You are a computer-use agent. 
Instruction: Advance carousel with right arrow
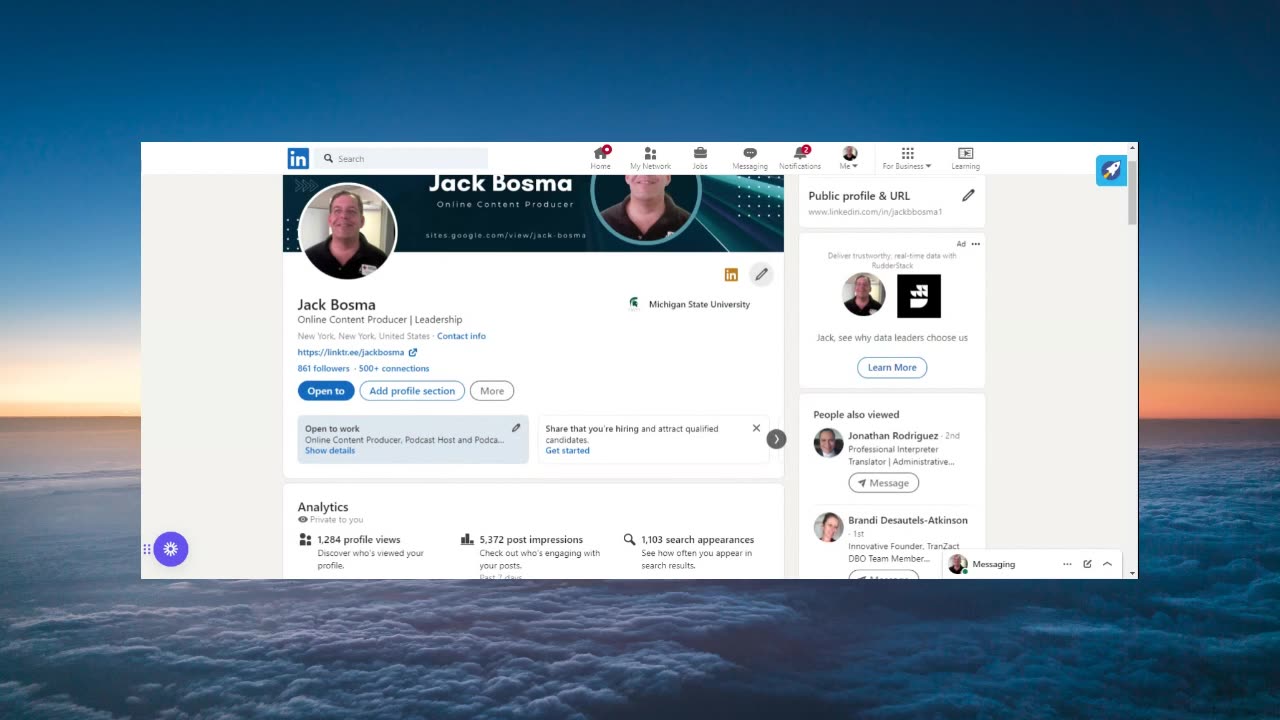[776, 439]
